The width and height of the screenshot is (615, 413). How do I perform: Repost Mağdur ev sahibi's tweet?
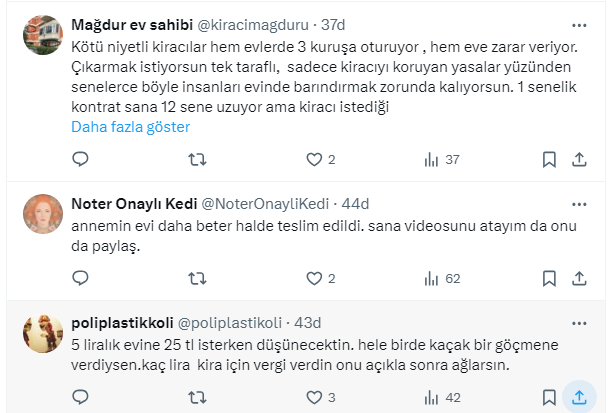(x=197, y=159)
